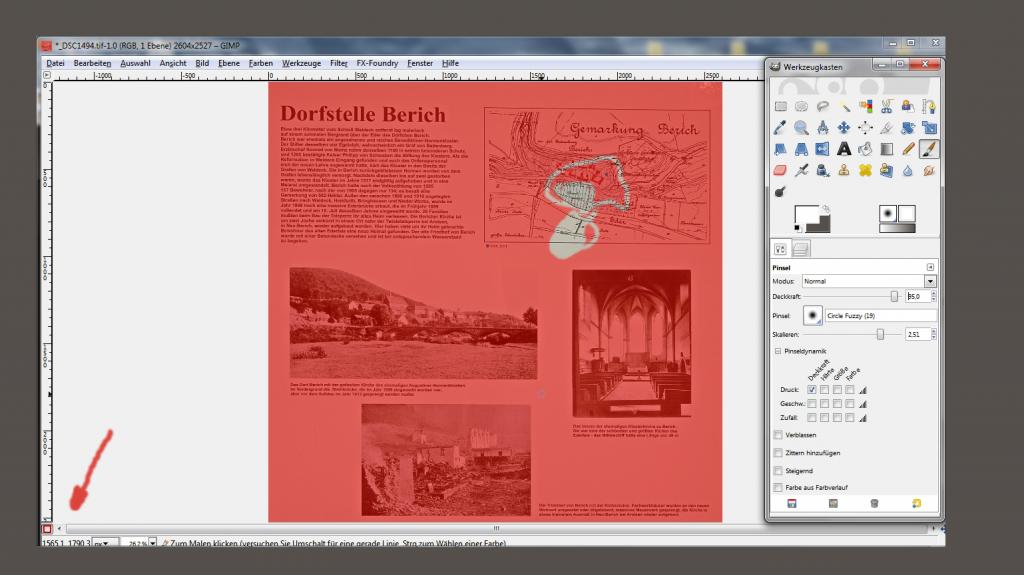Click the Circle Fuzzy brush preview button
The image size is (1024, 575).
(x=812, y=316)
